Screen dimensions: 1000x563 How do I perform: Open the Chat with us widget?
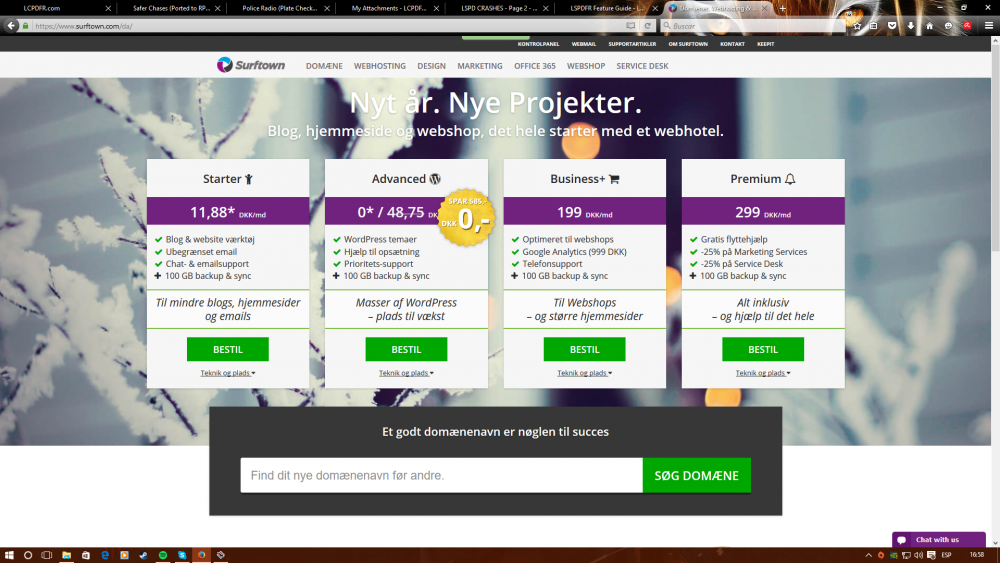(938, 539)
